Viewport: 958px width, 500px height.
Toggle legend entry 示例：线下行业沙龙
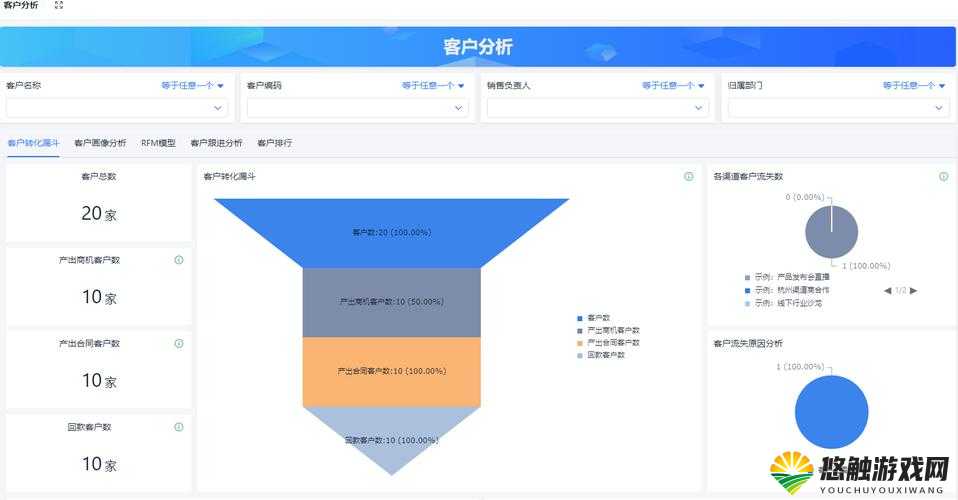point(783,303)
